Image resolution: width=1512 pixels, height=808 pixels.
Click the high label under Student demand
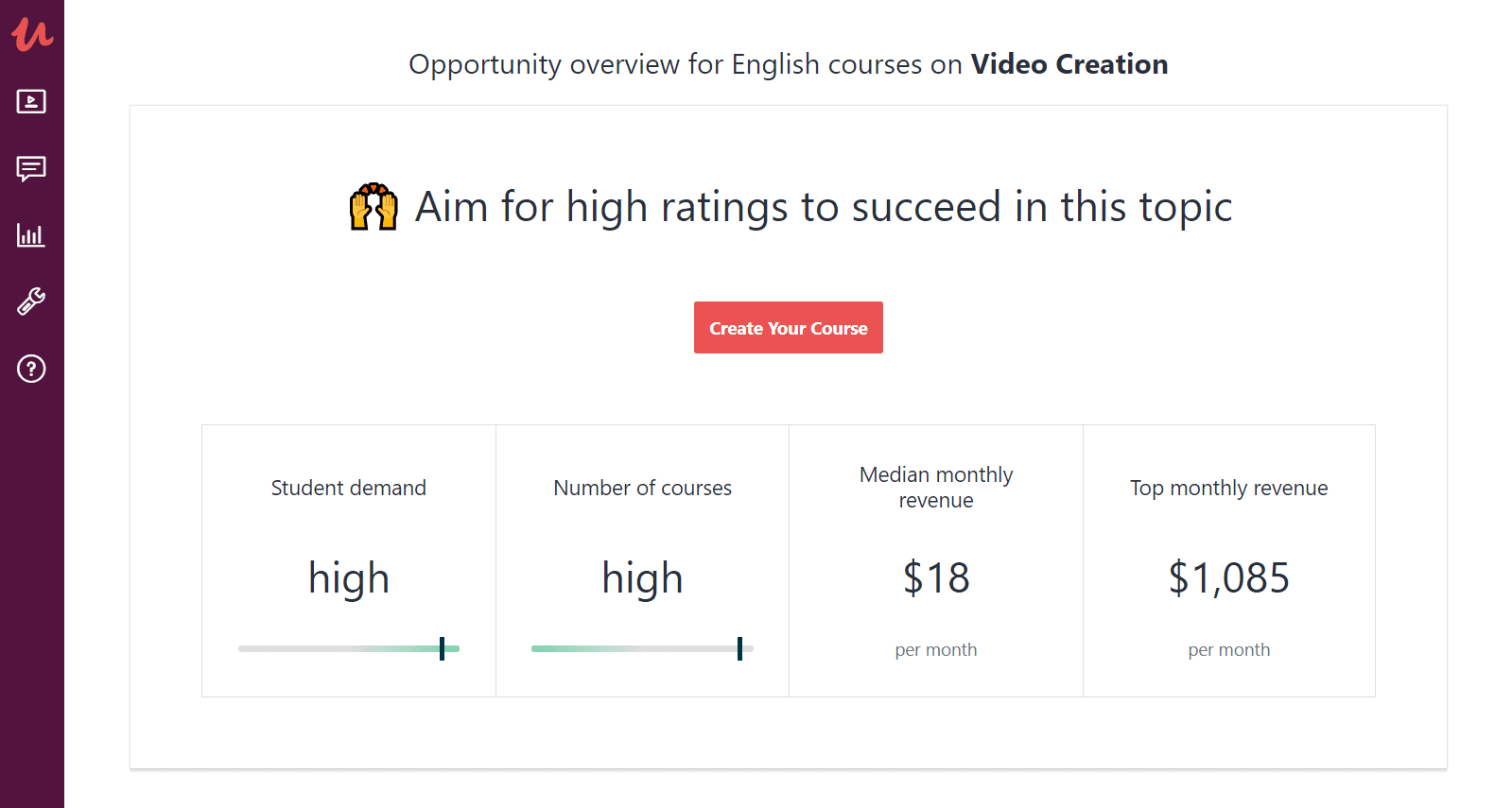point(348,578)
